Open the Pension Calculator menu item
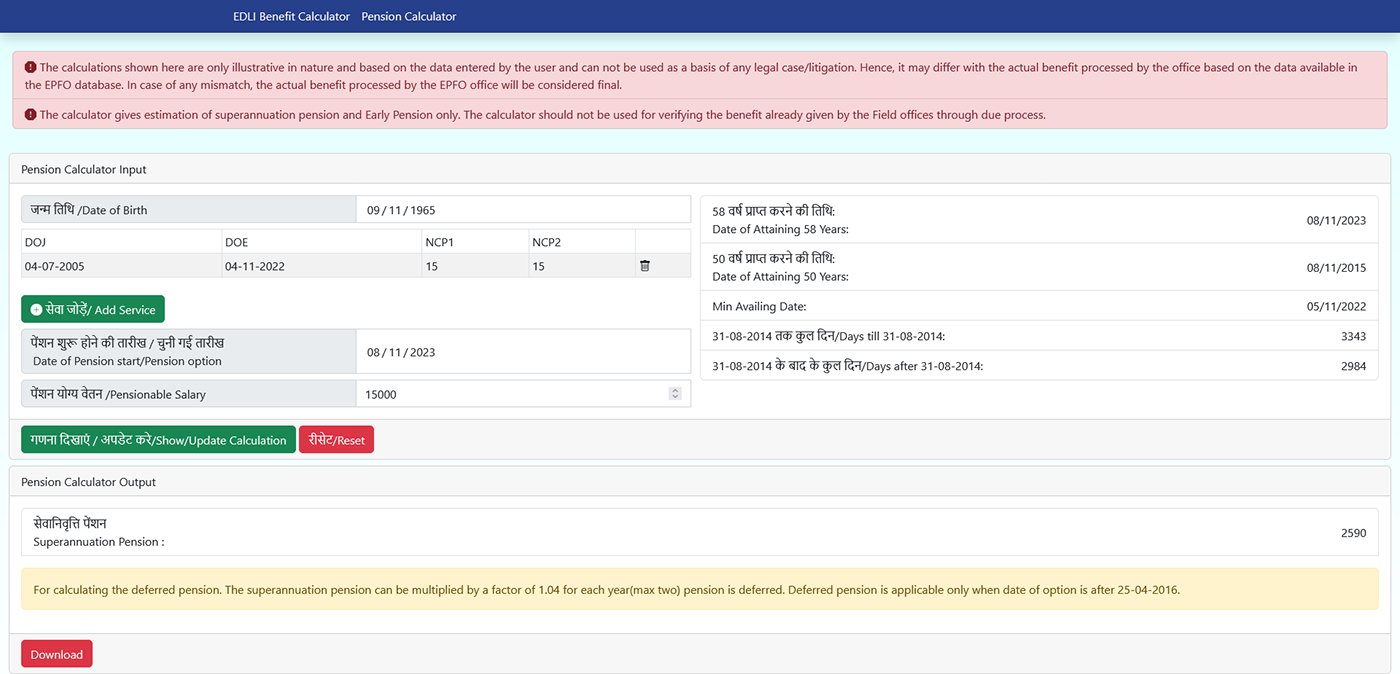1400x674 pixels. coord(409,16)
